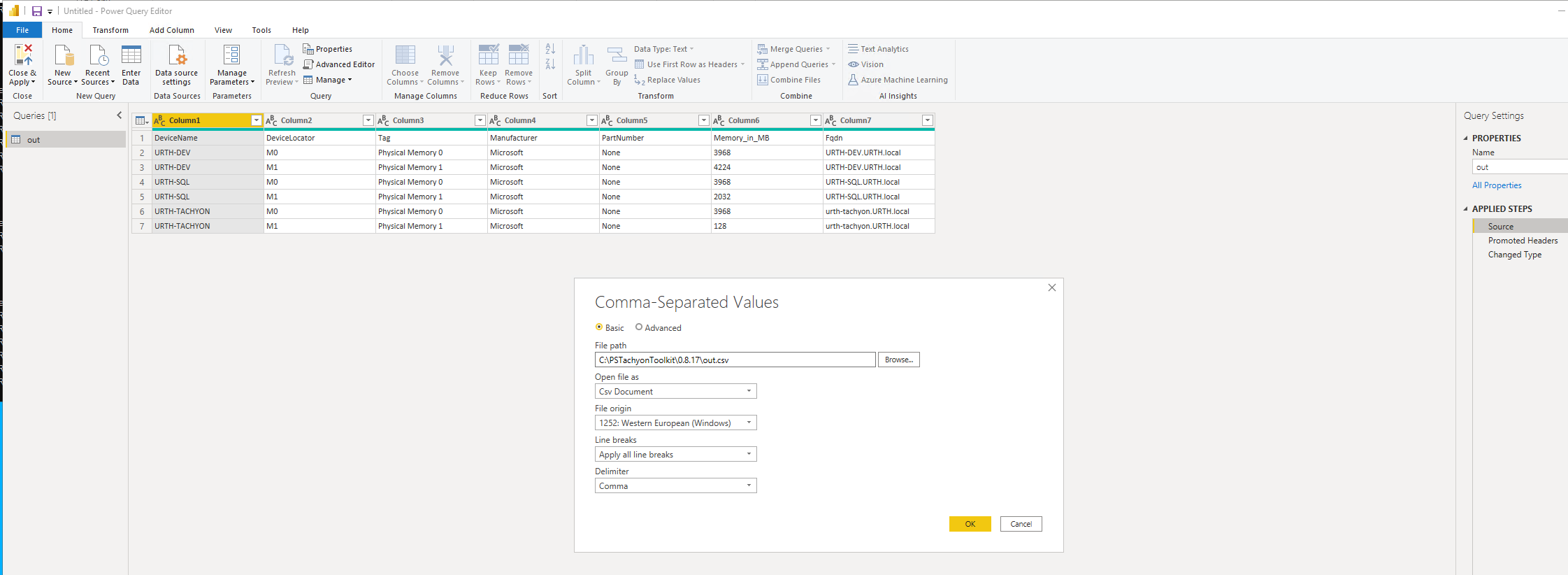1568x575 pixels.
Task: Click the Remove Rows icon
Action: tap(519, 55)
